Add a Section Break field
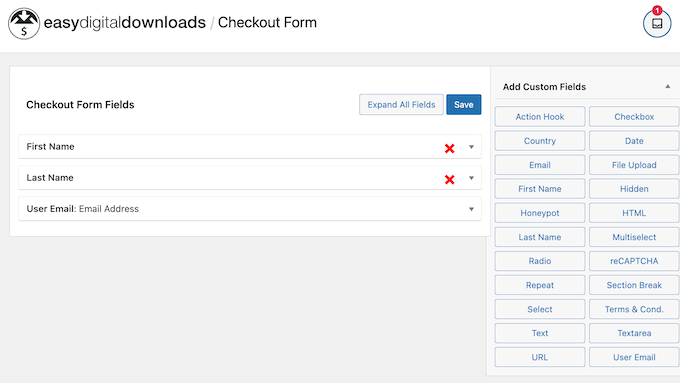This screenshot has height=383, width=680. tap(634, 285)
